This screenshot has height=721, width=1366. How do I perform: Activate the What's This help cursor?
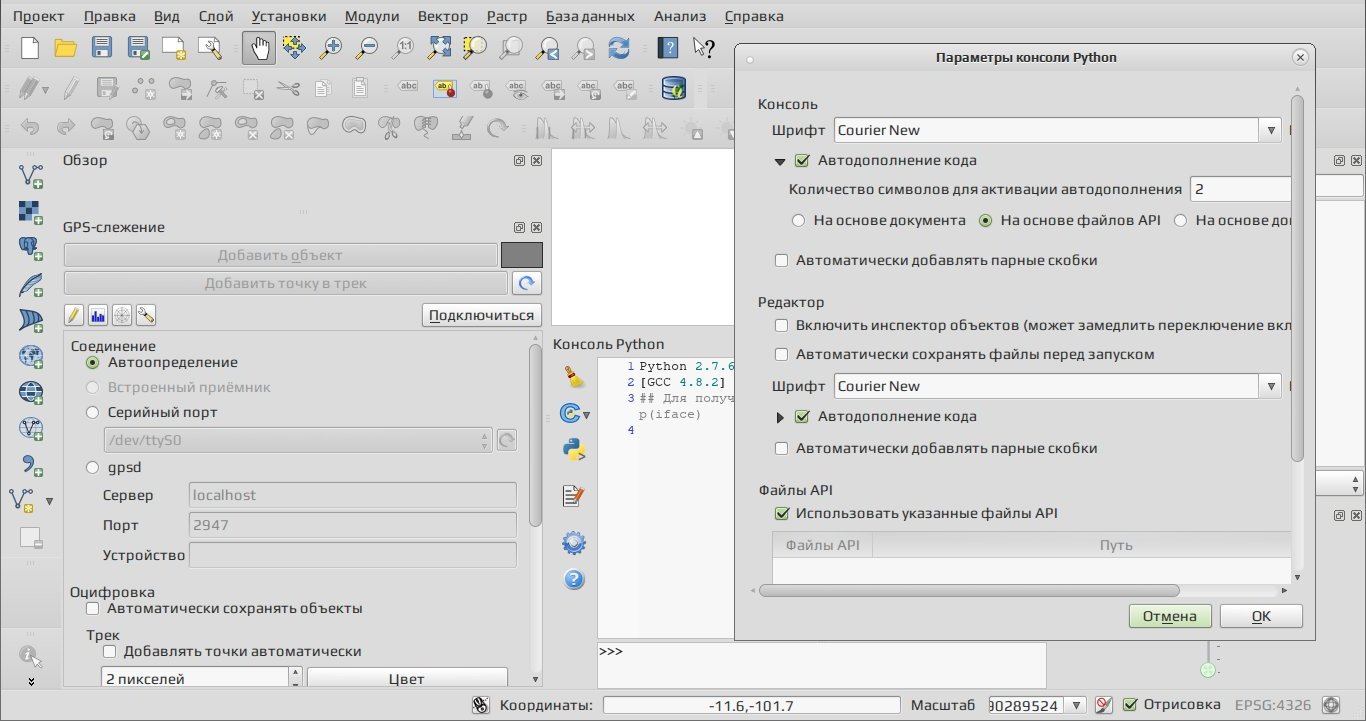pos(704,47)
